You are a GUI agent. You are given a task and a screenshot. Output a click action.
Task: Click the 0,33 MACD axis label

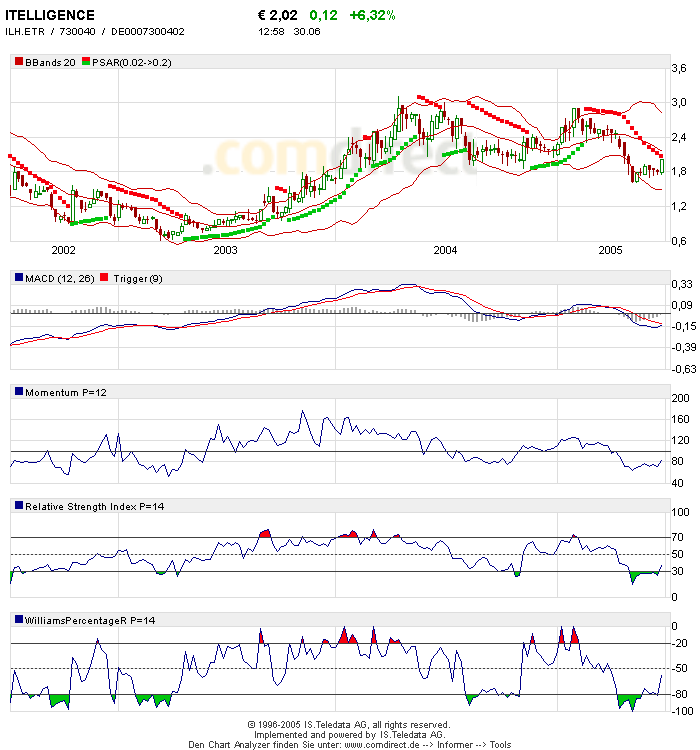tap(682, 285)
